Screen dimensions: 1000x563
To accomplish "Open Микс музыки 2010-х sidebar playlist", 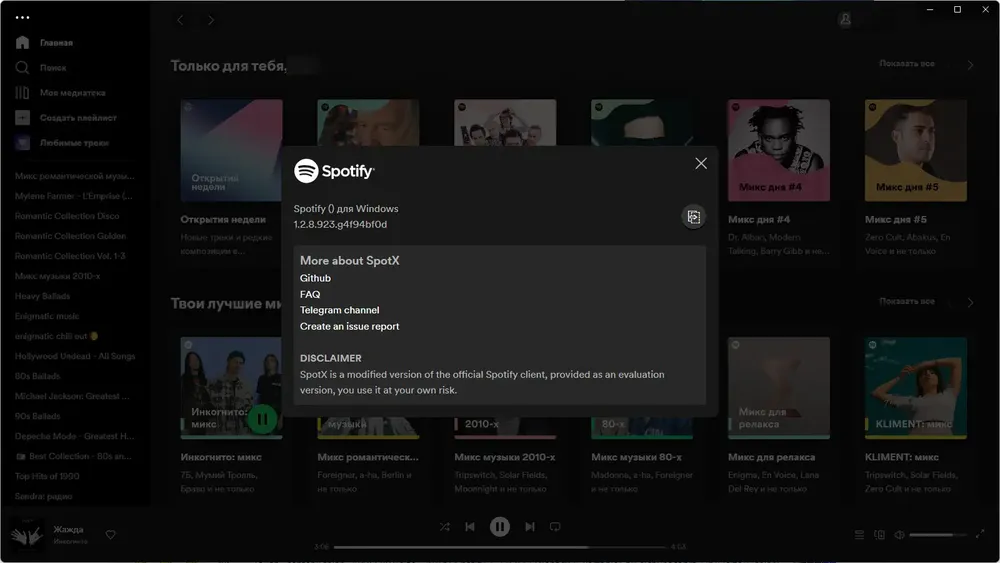I will (57, 276).
